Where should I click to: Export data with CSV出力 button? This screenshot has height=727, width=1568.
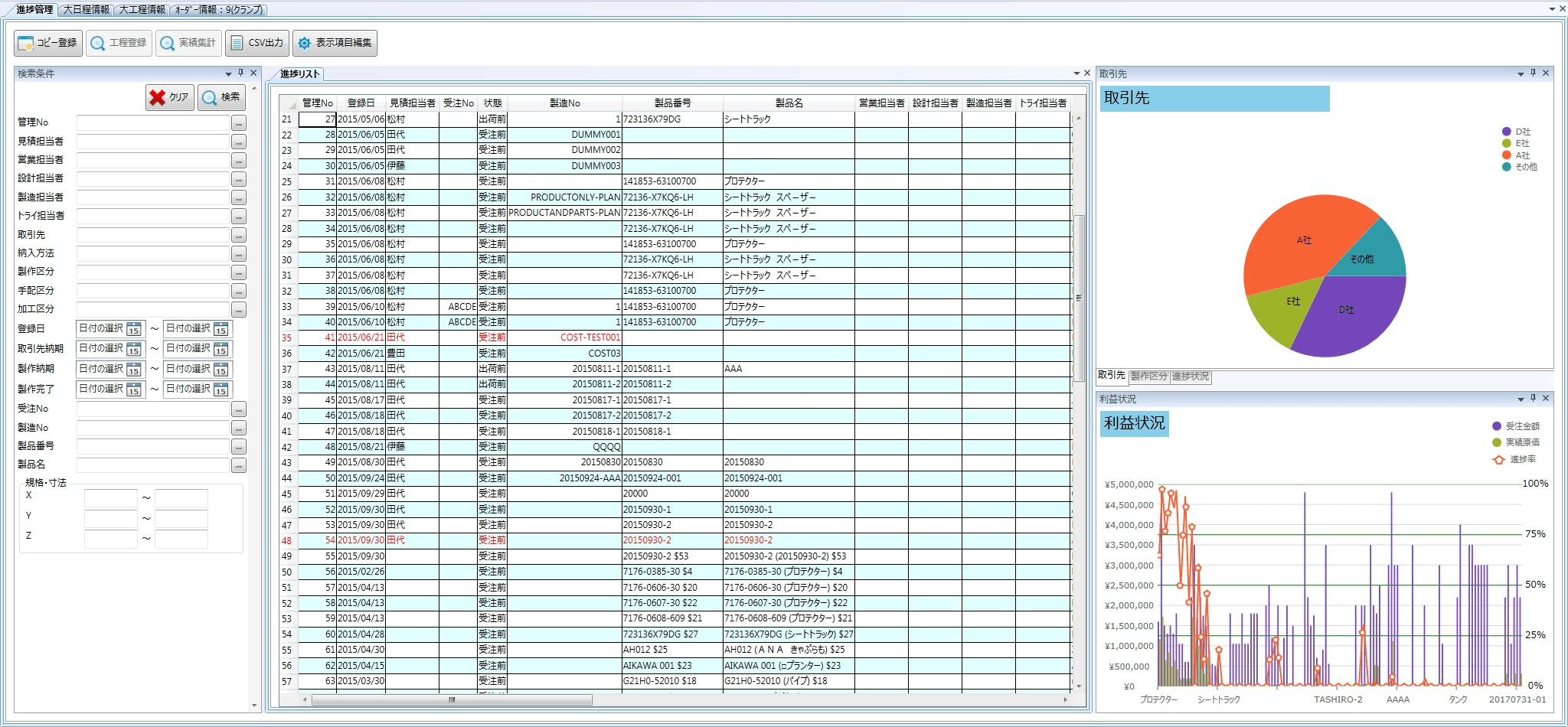(x=257, y=43)
